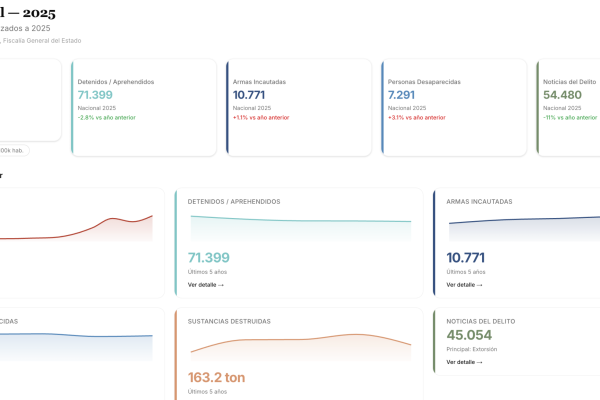Click the 45.054 Noticias del Delito value

coord(469,335)
